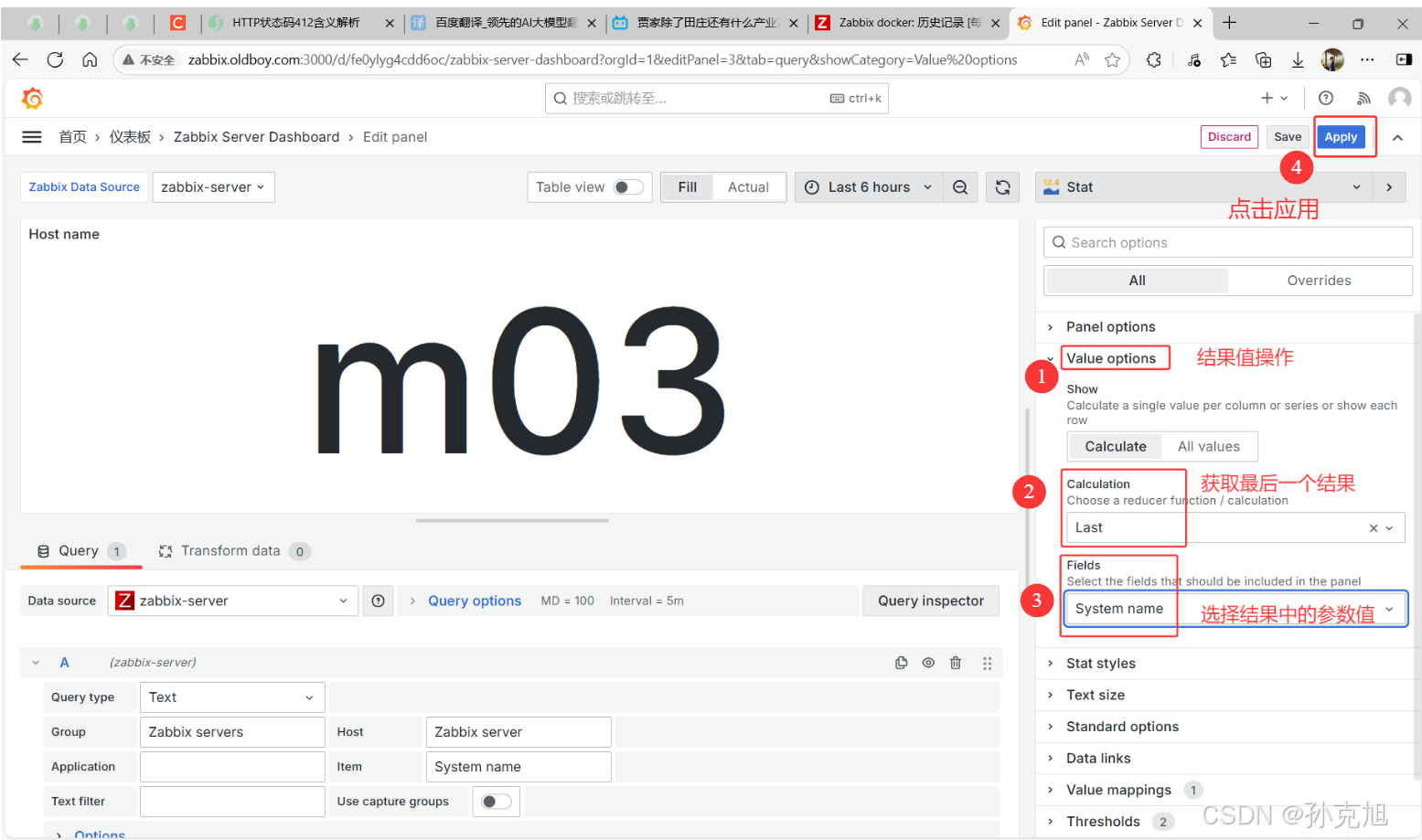Viewport: 1422px width, 840px height.
Task: Switch to the HTTP状态码412 browser tab
Action: [302, 23]
